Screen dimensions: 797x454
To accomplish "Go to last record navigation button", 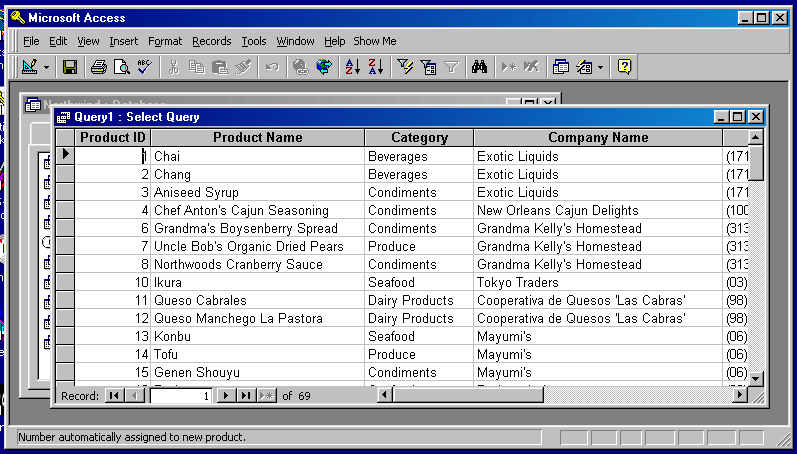I will 246,396.
